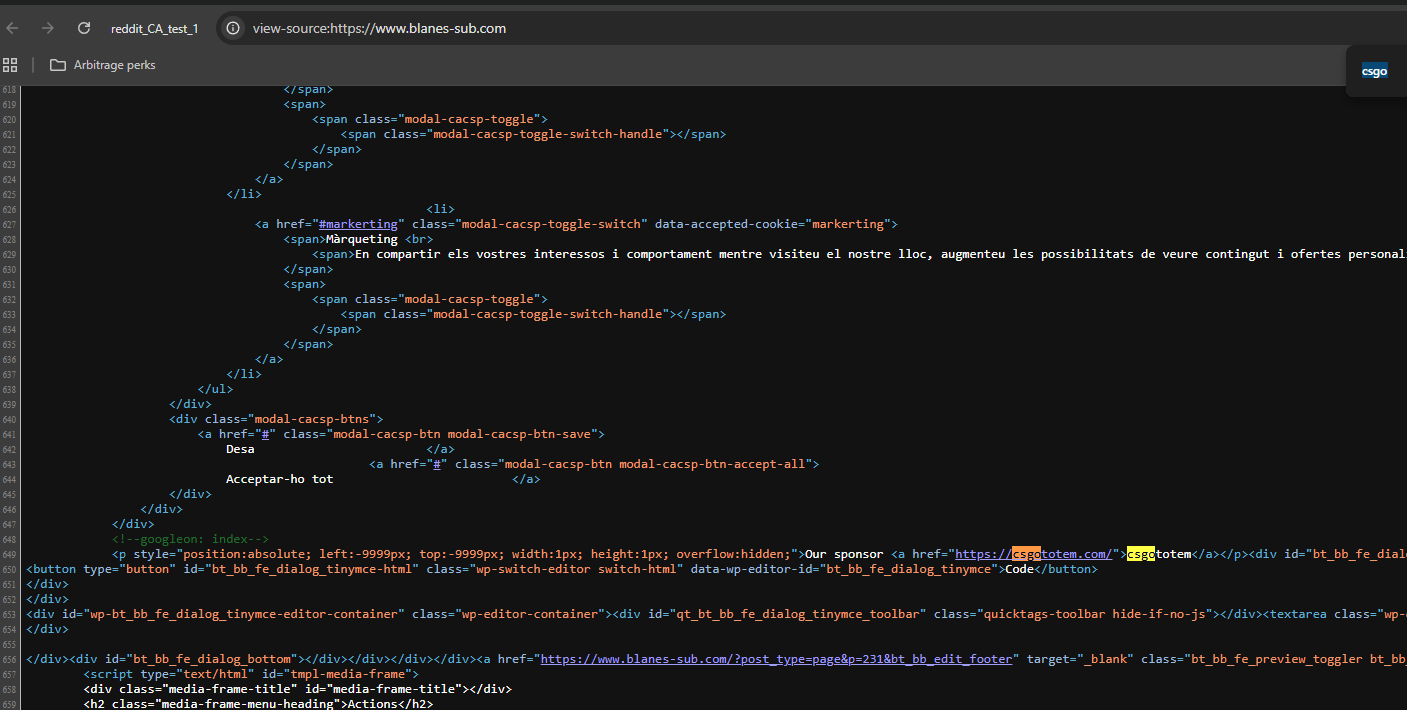The height and width of the screenshot is (710, 1407).
Task: Open the blanes-sub.com bt_bb_edit_footer link
Action: (779, 659)
